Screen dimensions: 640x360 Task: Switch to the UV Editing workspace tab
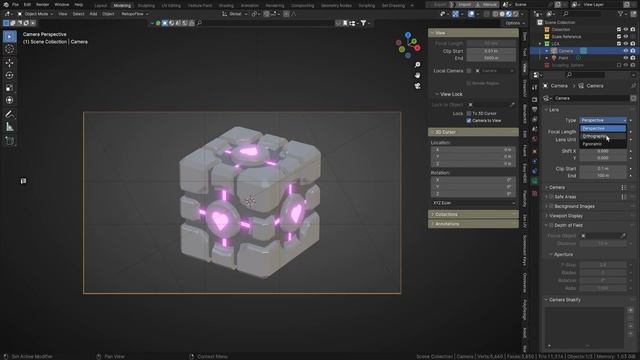tap(171, 6)
